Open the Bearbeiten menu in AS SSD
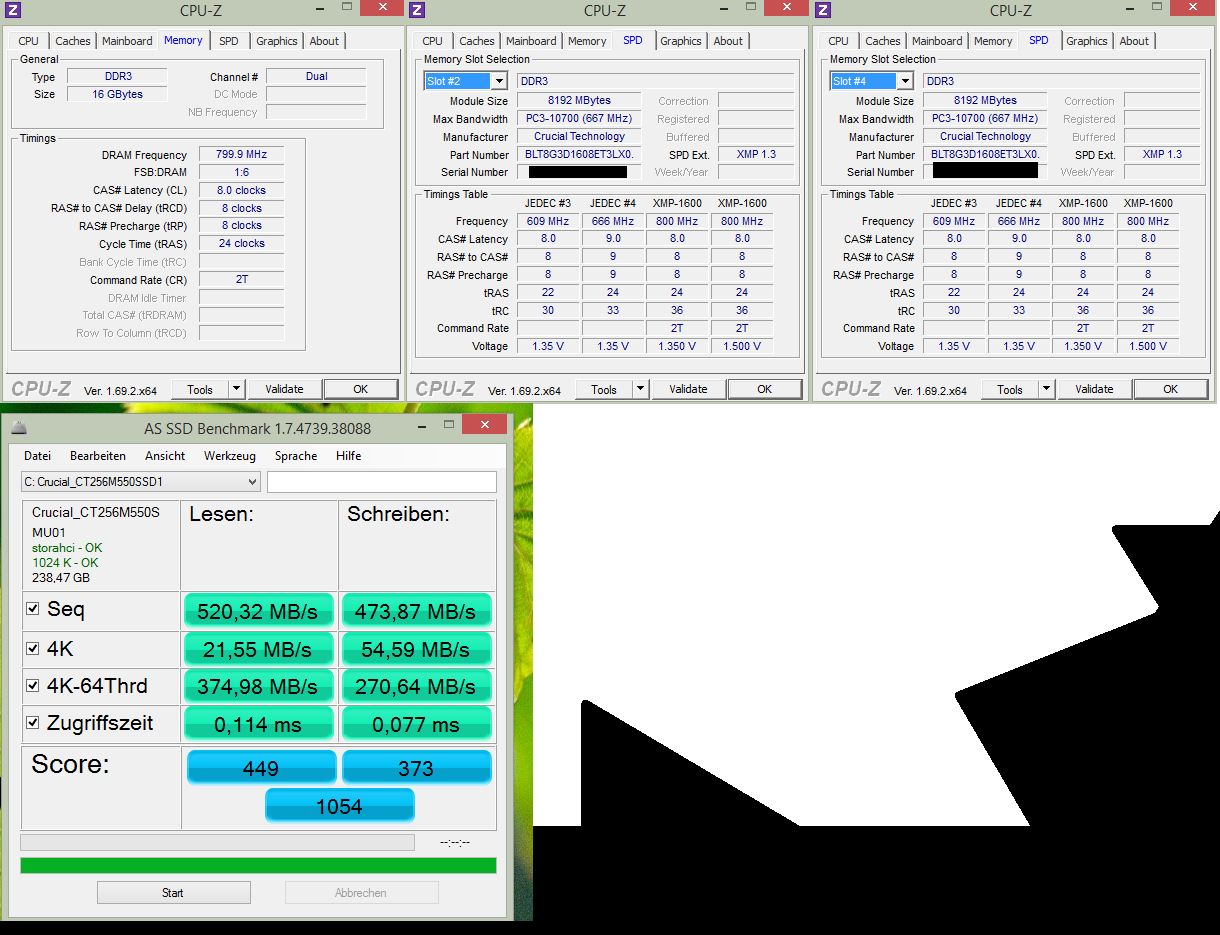This screenshot has height=935, width=1220. [x=98, y=456]
